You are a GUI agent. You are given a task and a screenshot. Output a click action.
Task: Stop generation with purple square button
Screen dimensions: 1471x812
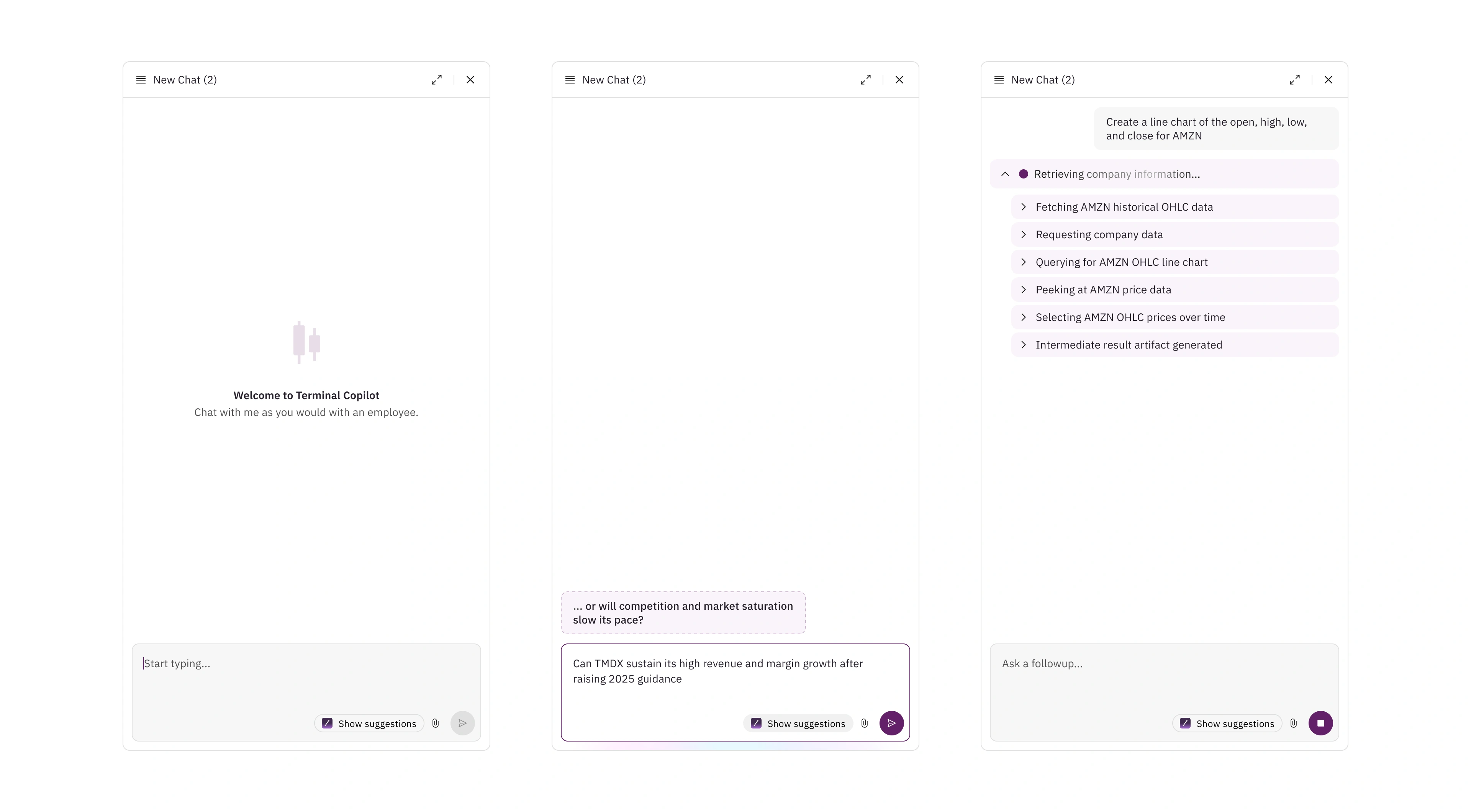tap(1320, 724)
